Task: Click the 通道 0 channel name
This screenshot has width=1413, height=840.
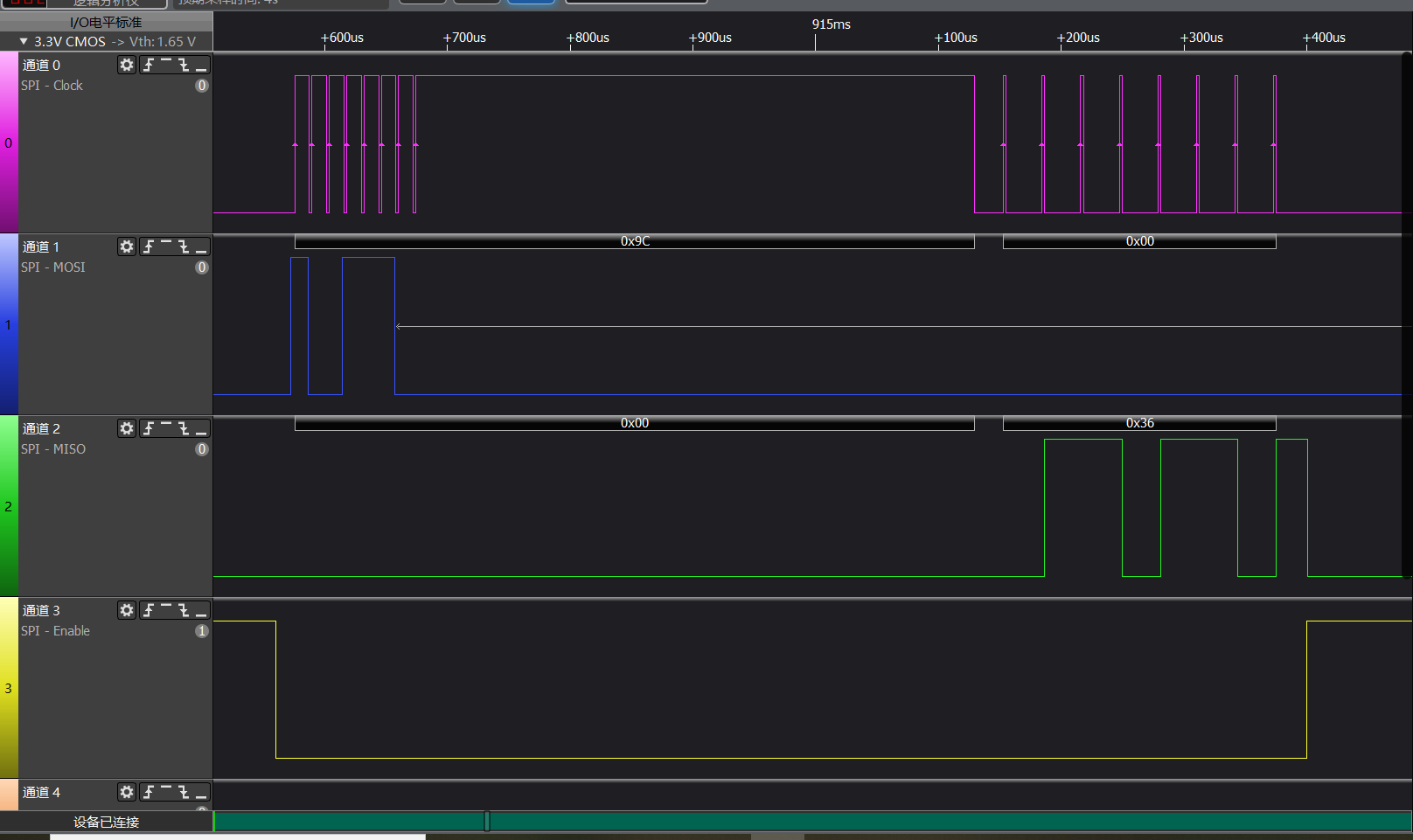Action: point(41,65)
